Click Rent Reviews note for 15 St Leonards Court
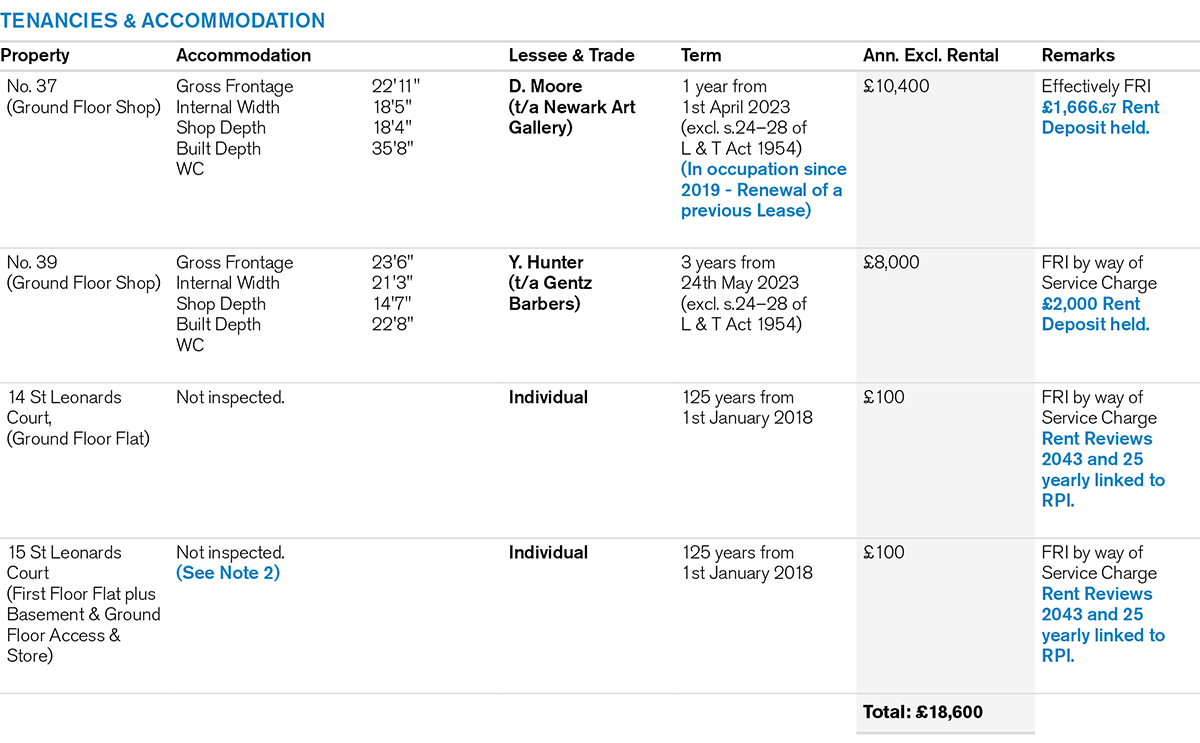 pos(1102,624)
